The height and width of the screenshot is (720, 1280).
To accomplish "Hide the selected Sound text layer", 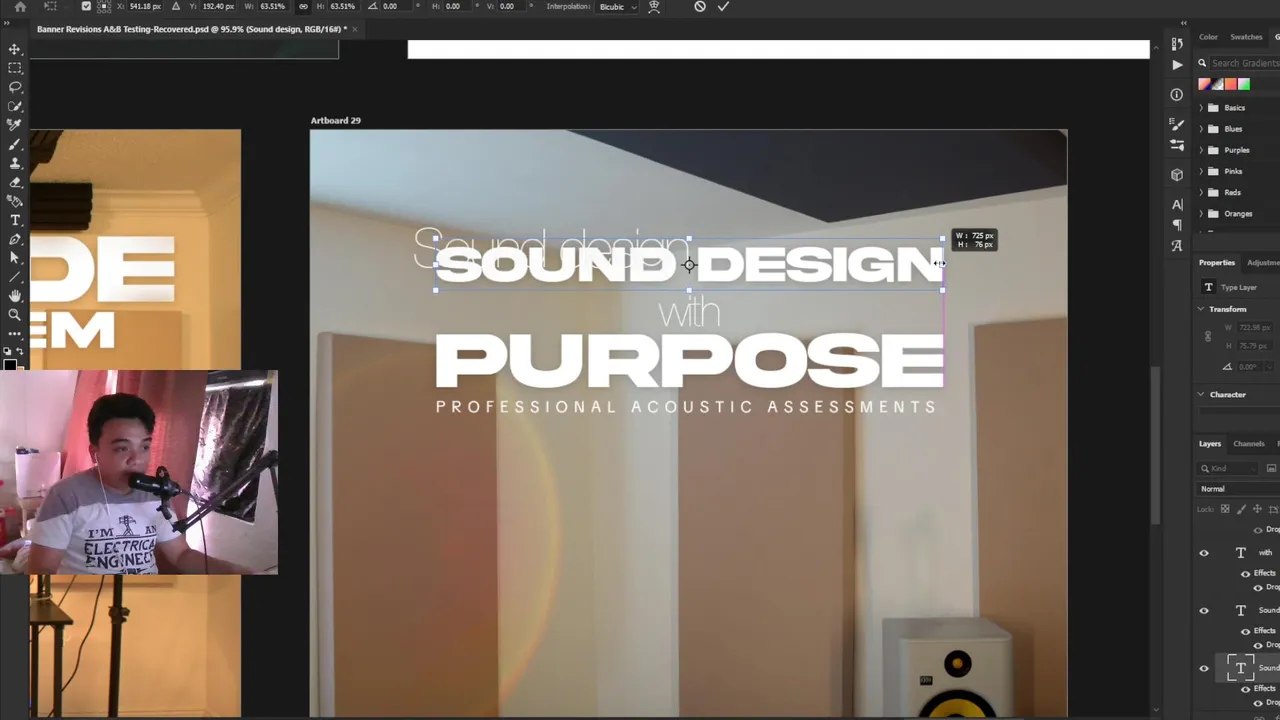I will coord(1204,669).
